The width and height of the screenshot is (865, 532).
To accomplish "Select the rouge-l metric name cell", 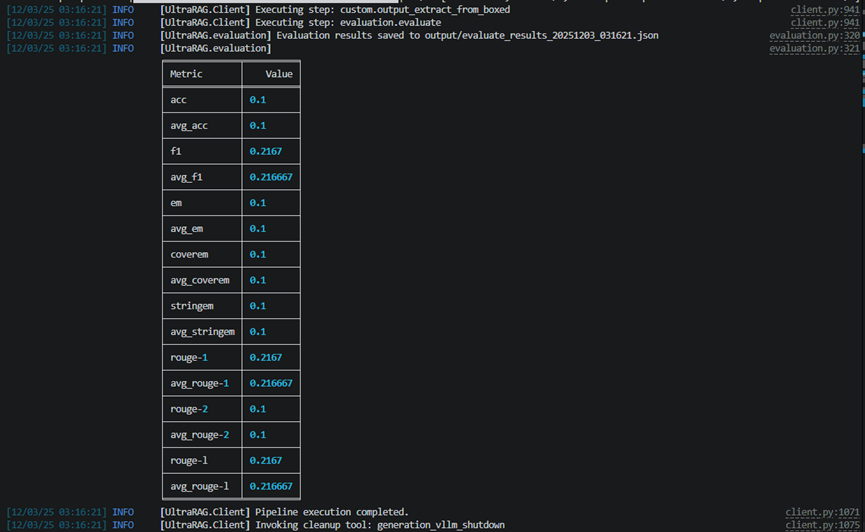I will [x=202, y=460].
